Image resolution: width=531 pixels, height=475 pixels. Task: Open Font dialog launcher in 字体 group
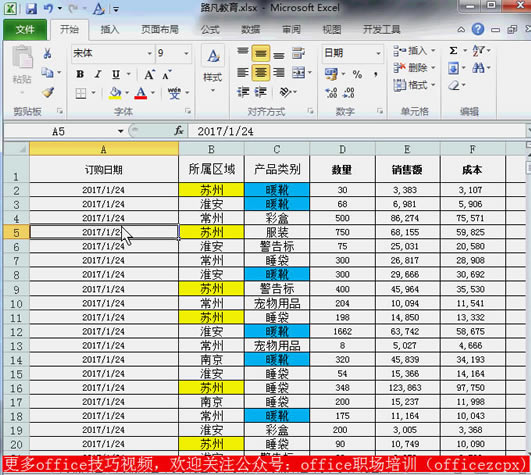(188, 111)
